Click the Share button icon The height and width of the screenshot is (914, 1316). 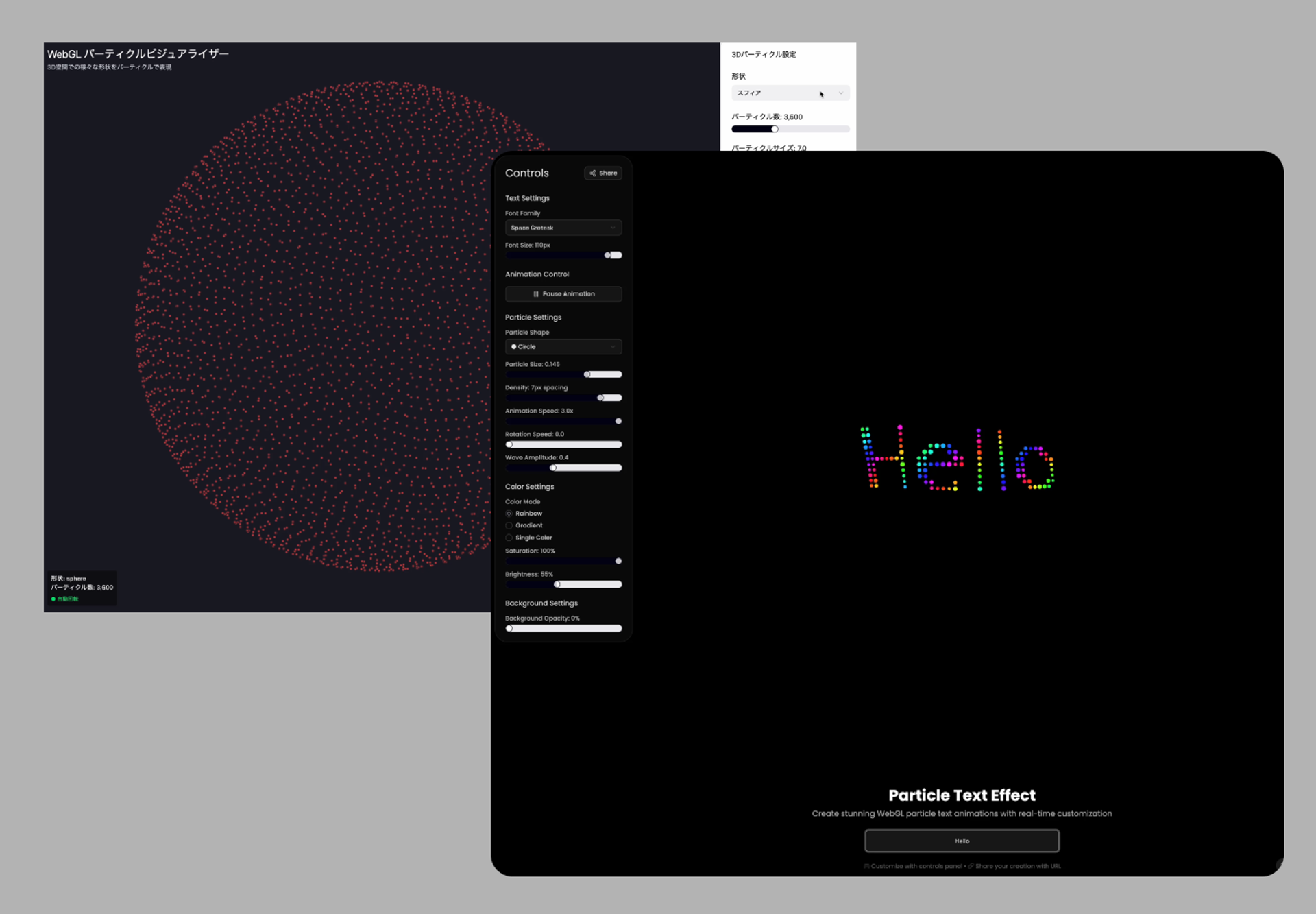coord(592,173)
